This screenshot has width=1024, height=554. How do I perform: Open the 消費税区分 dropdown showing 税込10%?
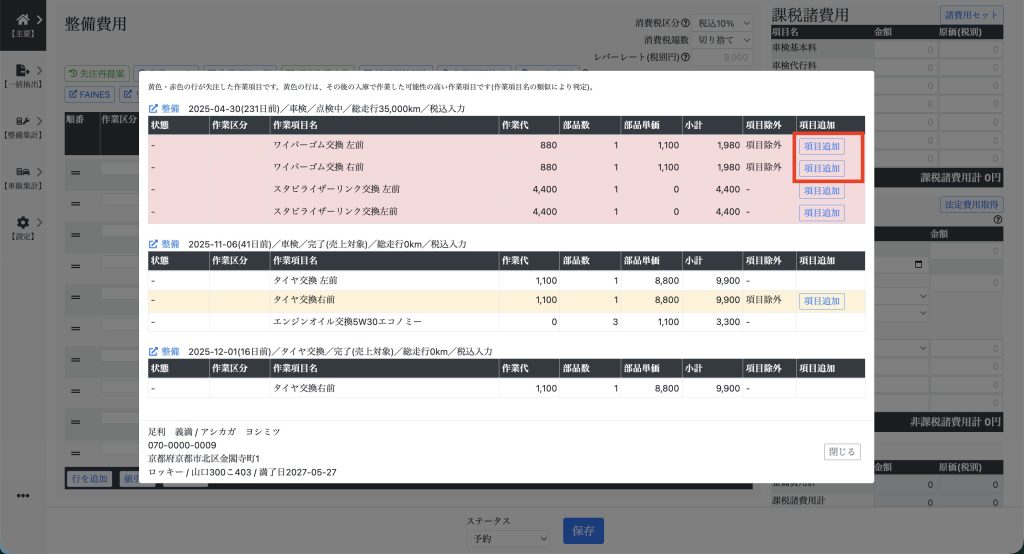[x=722, y=23]
